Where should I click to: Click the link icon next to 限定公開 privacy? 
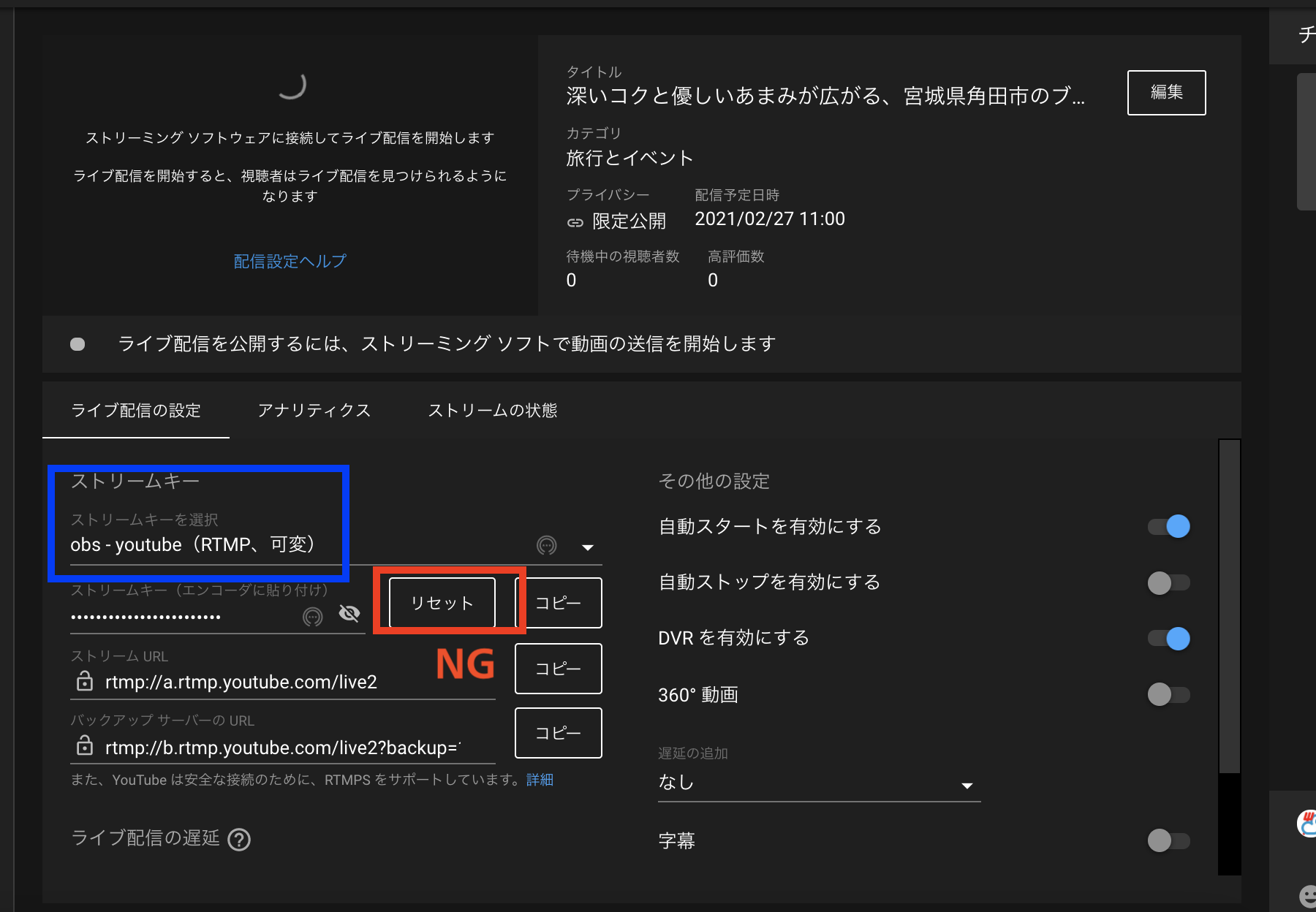pos(575,220)
